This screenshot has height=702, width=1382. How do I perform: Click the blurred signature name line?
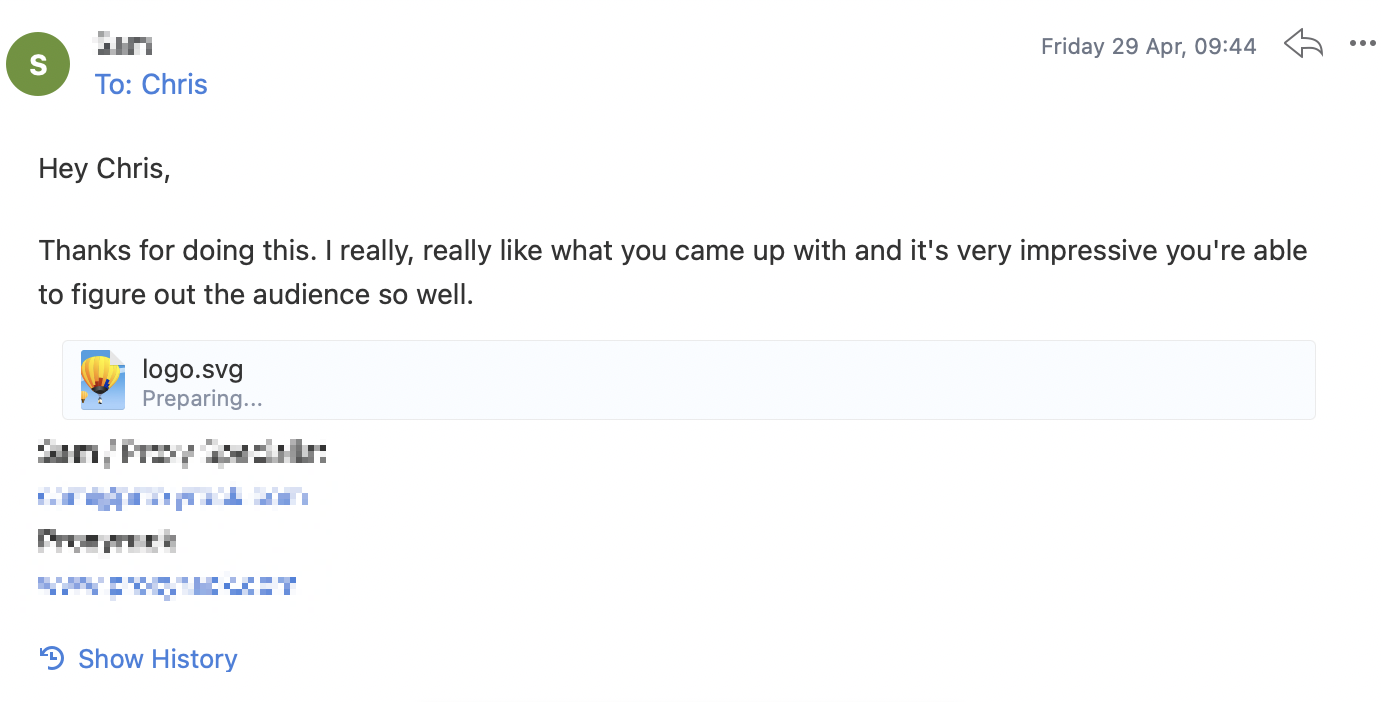click(x=183, y=454)
